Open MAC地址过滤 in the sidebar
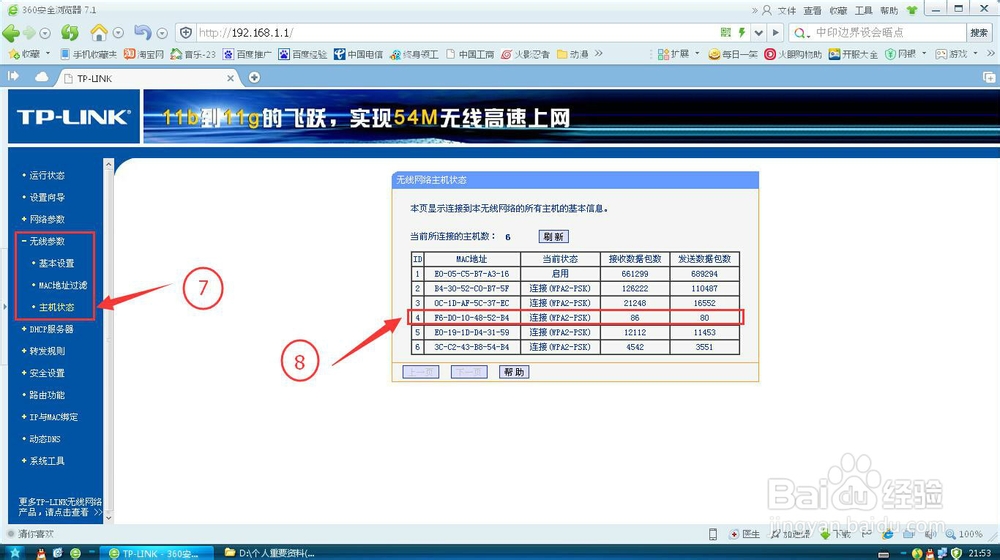Image resolution: width=1000 pixels, height=560 pixels. (x=62, y=285)
